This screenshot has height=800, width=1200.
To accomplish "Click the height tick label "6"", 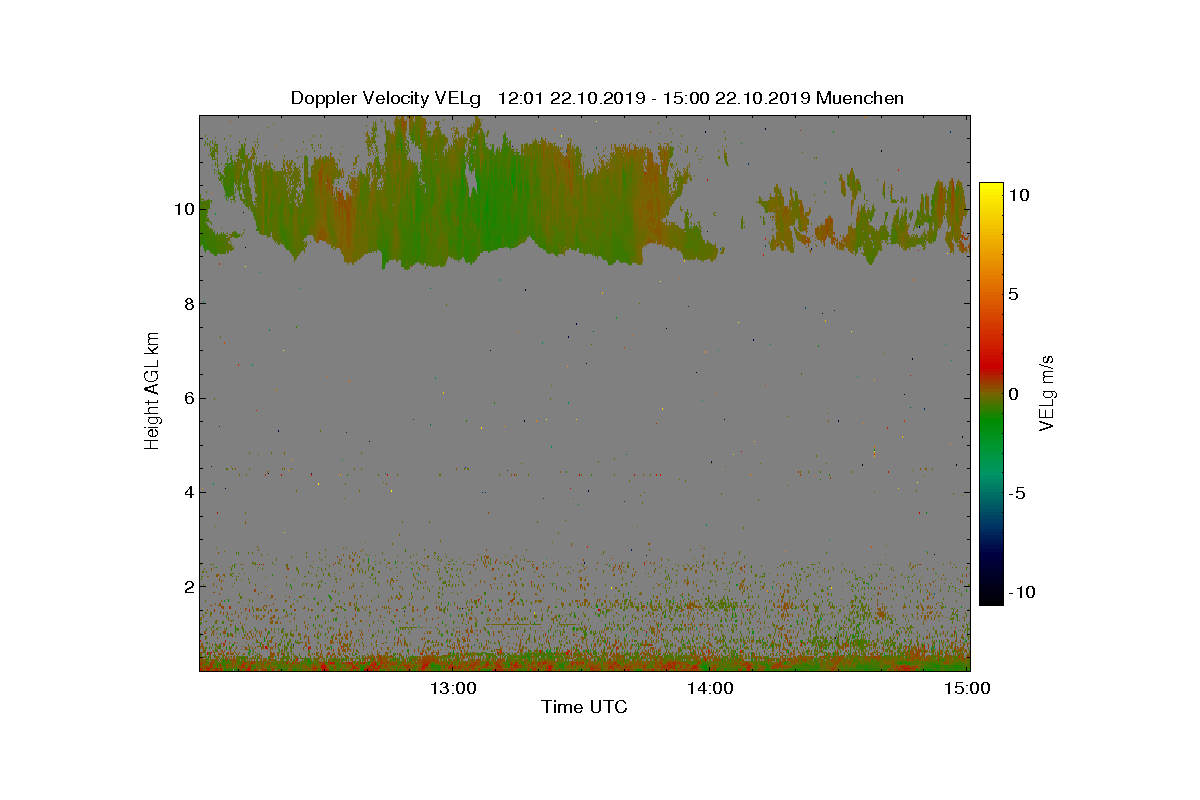I will pyautogui.click(x=187, y=397).
